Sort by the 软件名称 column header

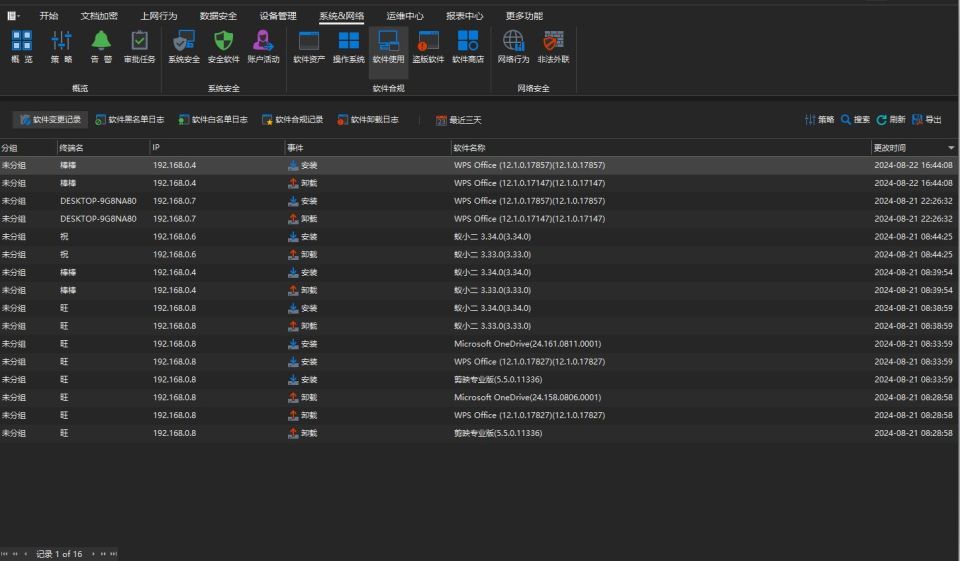coord(661,148)
